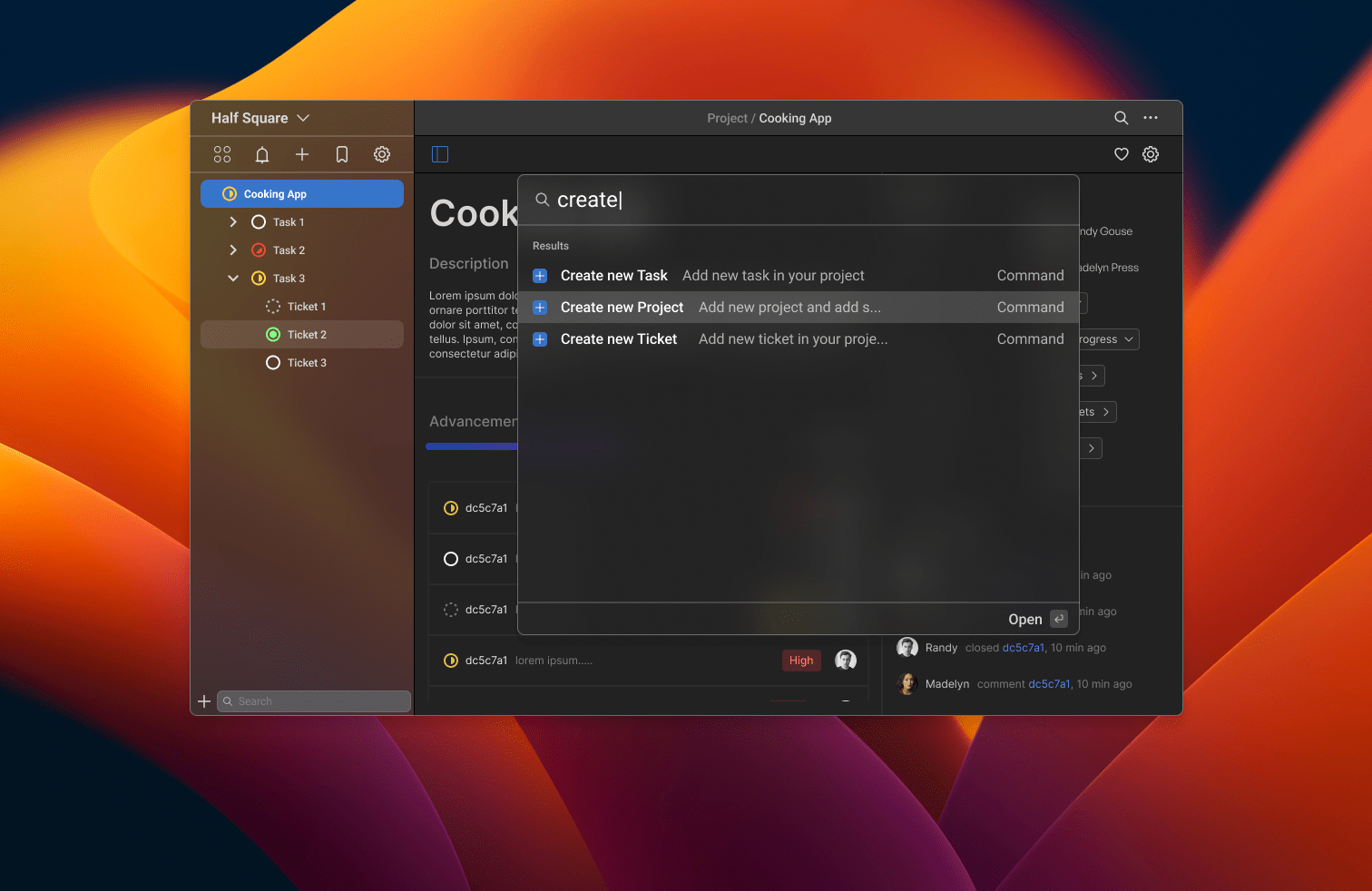Click plus icon beside Create new Task
The width and height of the screenshot is (1372, 891).
pos(540,276)
